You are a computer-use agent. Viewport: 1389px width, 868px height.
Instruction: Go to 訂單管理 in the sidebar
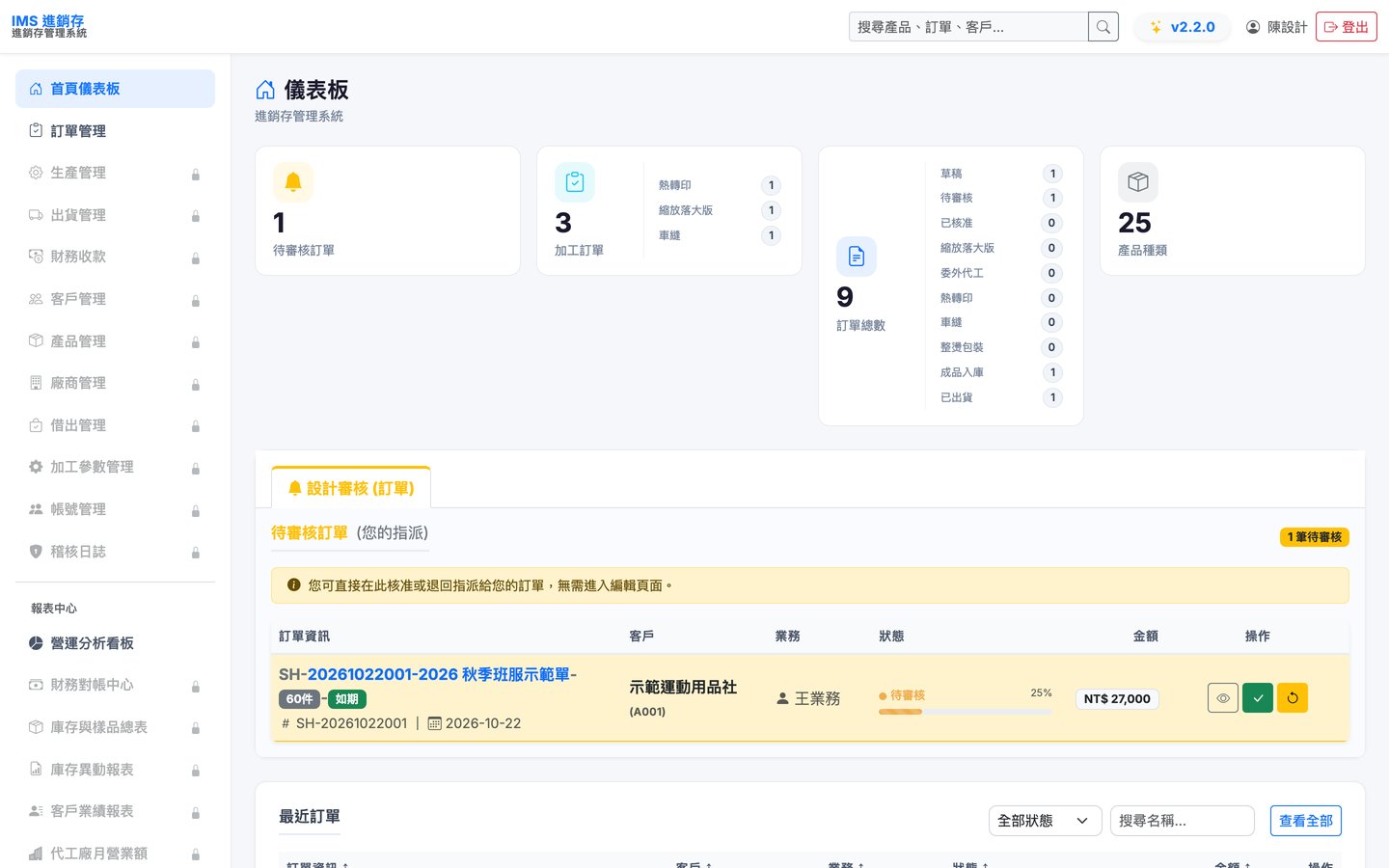(115, 131)
